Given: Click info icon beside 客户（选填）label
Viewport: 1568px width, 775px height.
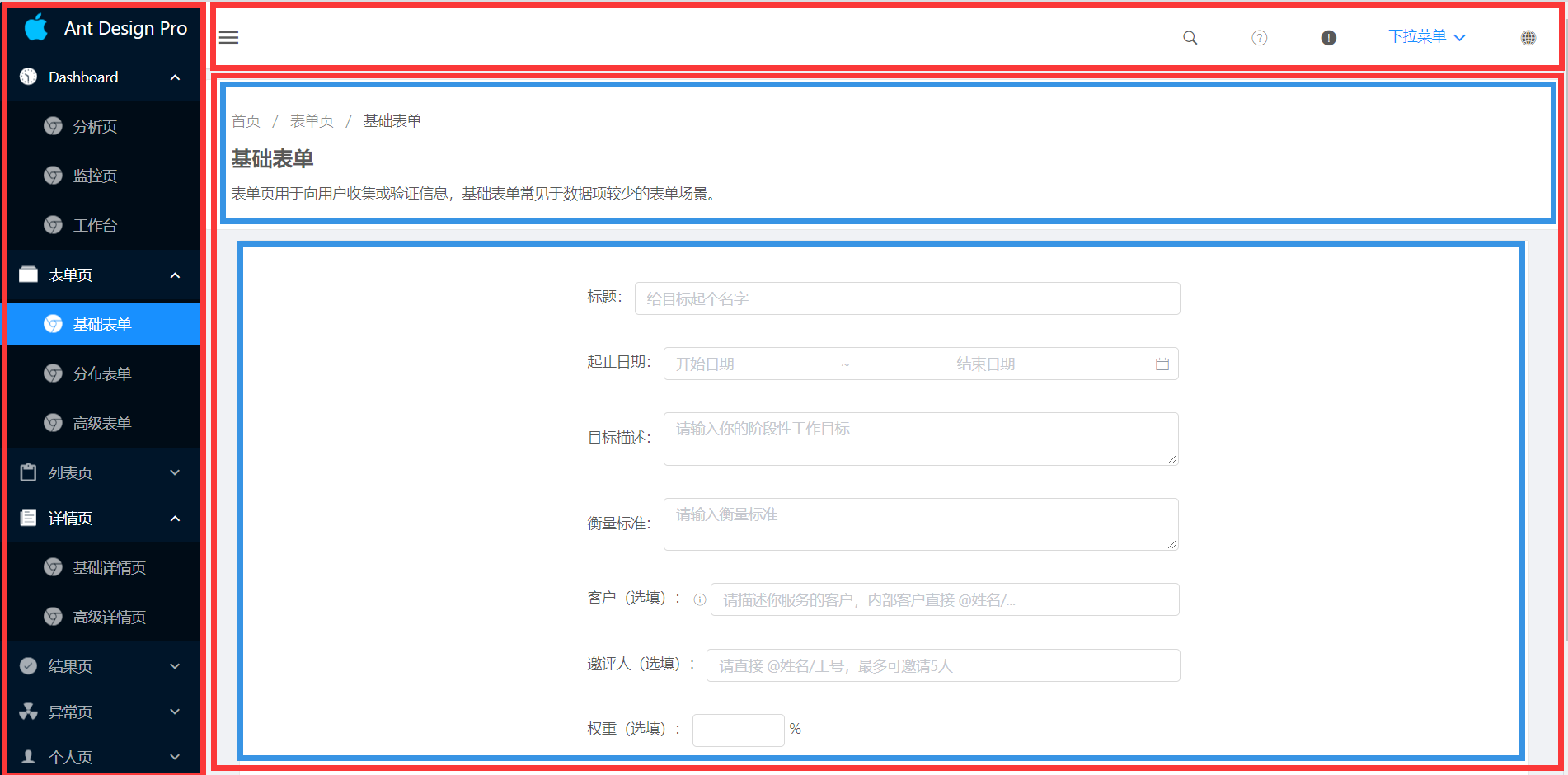Looking at the screenshot, I should [x=699, y=599].
